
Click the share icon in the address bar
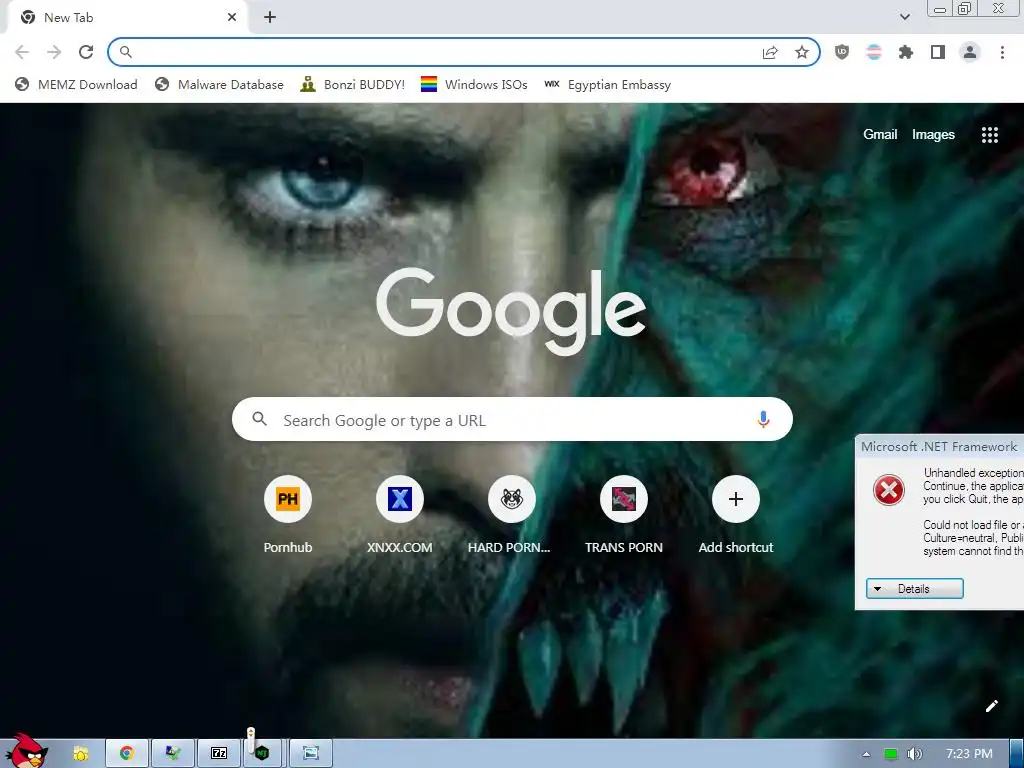[x=770, y=52]
